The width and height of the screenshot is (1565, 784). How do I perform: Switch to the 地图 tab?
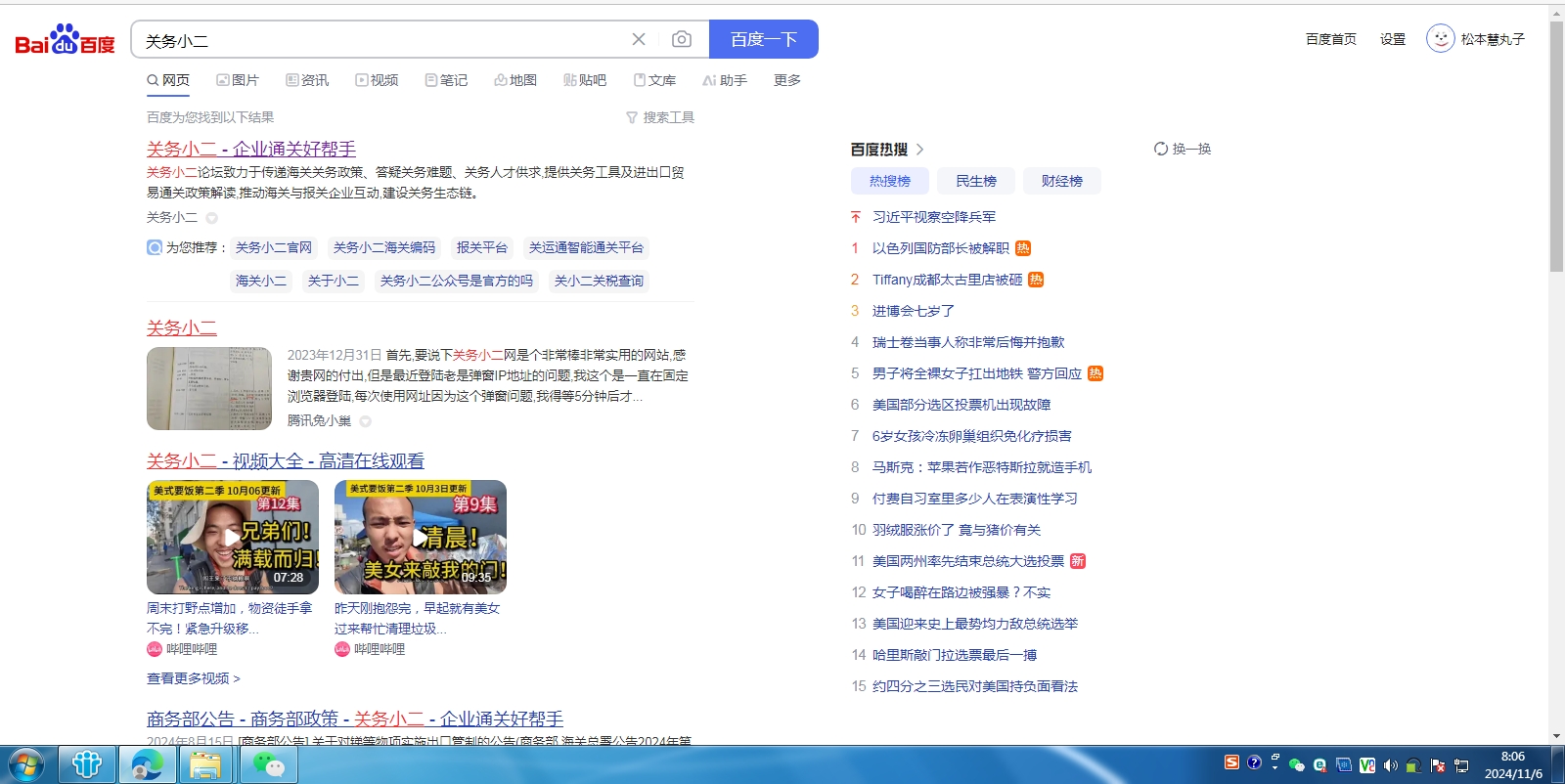click(x=515, y=80)
